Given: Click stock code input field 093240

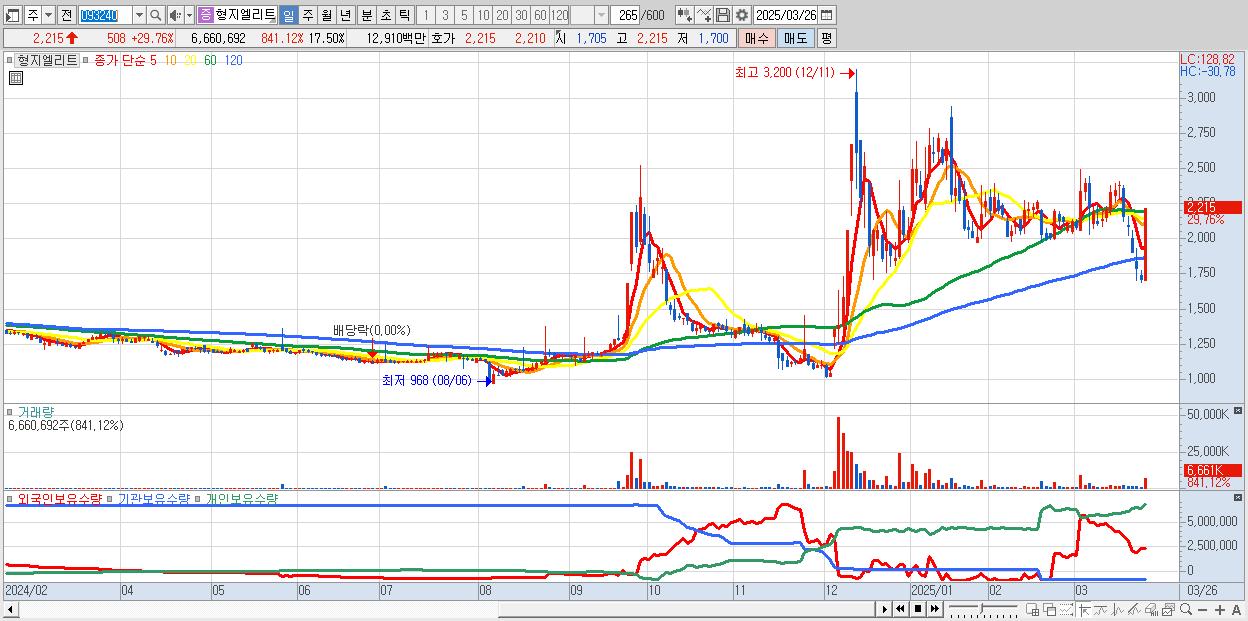Looking at the screenshot, I should (x=105, y=15).
